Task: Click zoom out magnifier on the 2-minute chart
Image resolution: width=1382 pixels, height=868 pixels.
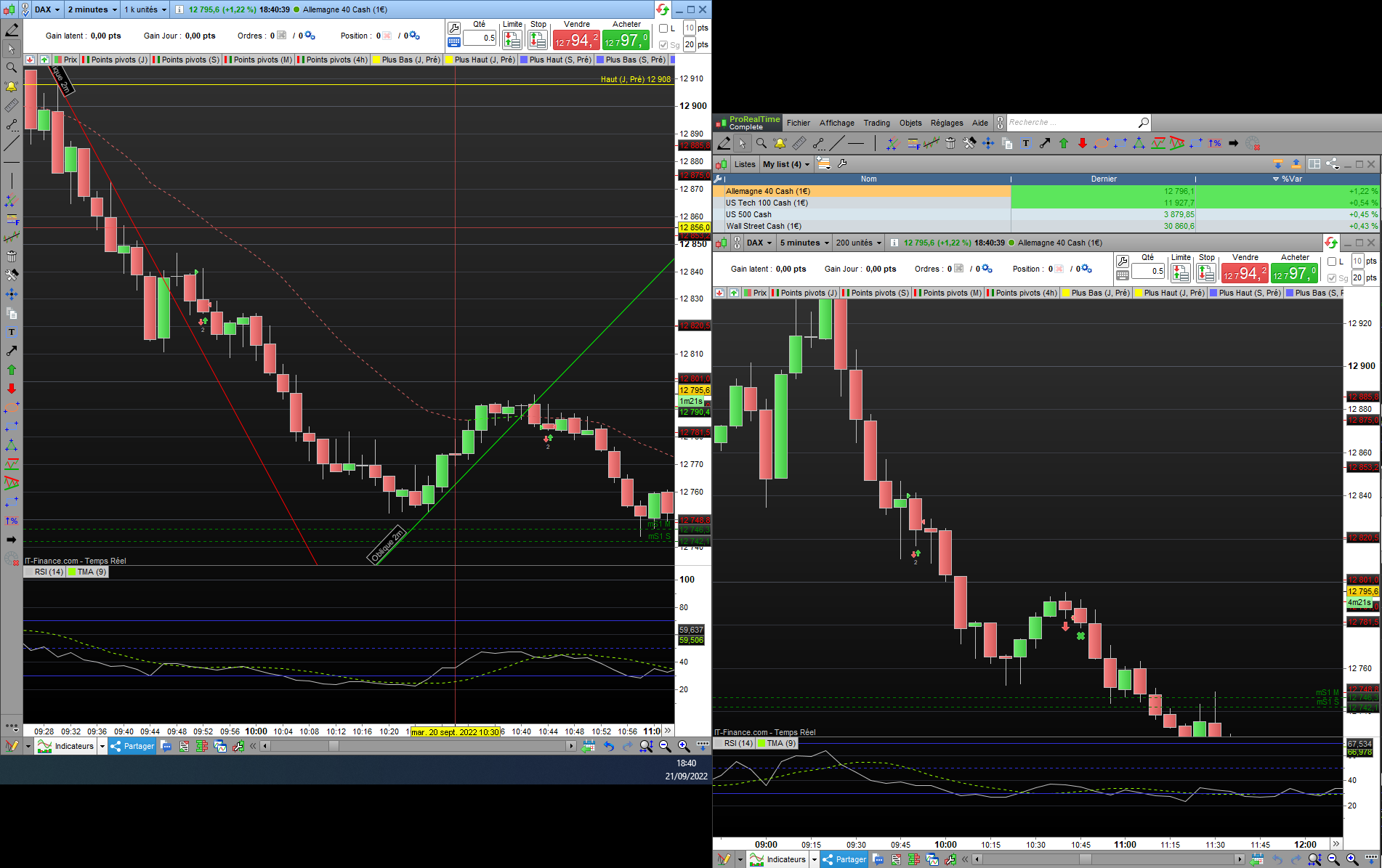Action: pyautogui.click(x=665, y=746)
